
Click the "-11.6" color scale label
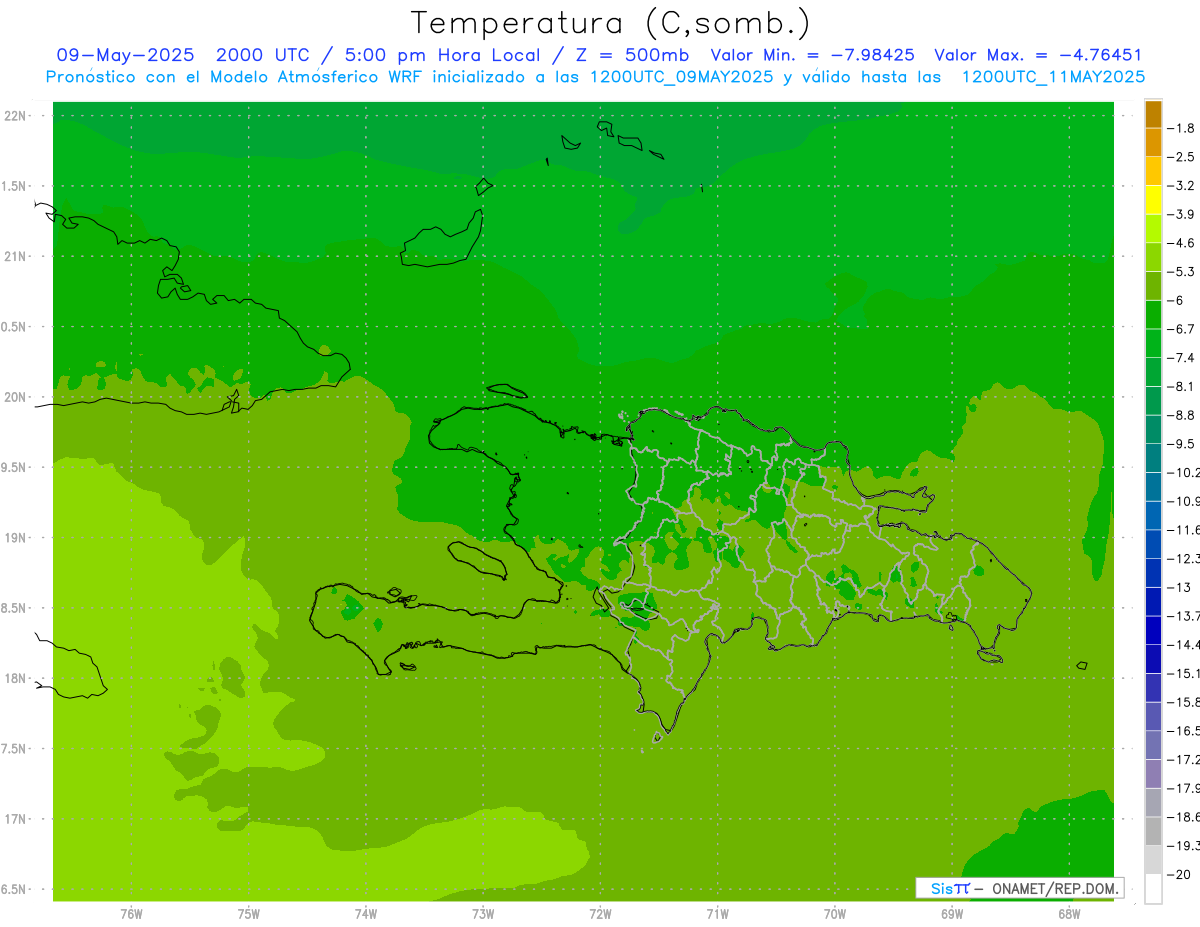(x=1182, y=530)
